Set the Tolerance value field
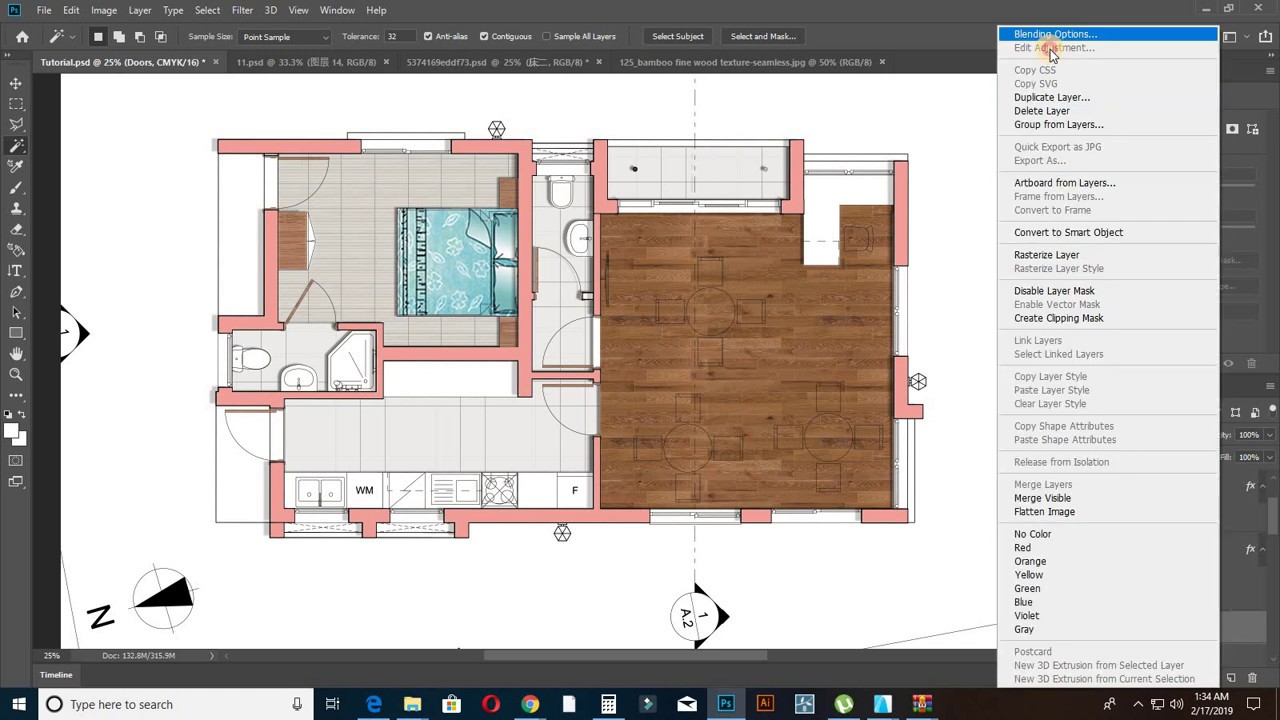1280x720 pixels. click(x=402, y=37)
